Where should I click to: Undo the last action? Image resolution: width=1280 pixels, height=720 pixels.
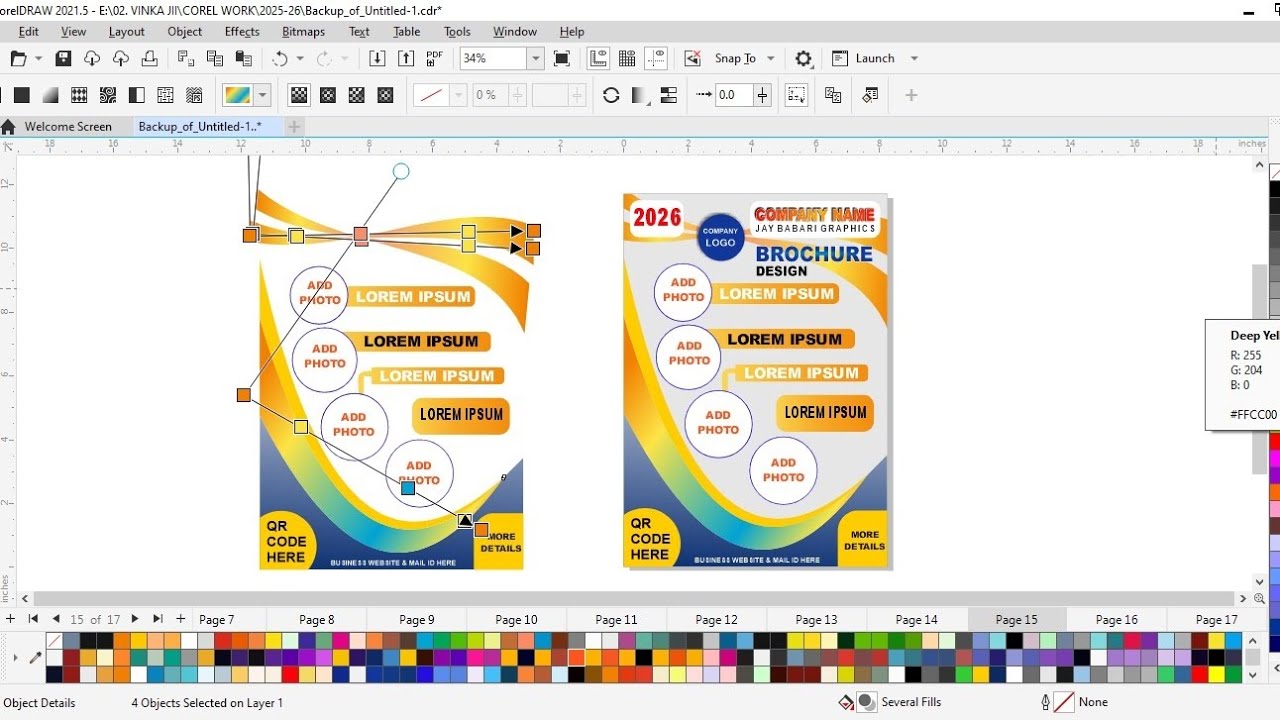click(x=280, y=58)
